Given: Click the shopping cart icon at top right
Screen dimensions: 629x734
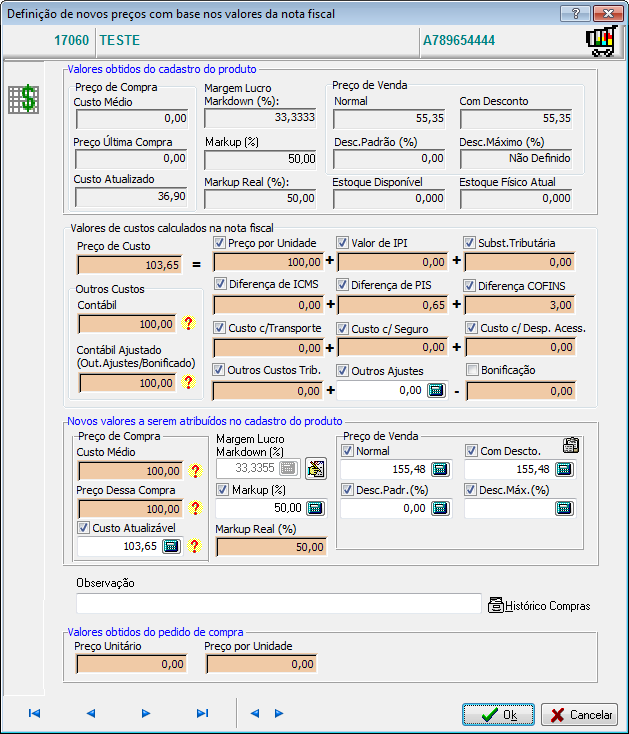Looking at the screenshot, I should click(598, 42).
